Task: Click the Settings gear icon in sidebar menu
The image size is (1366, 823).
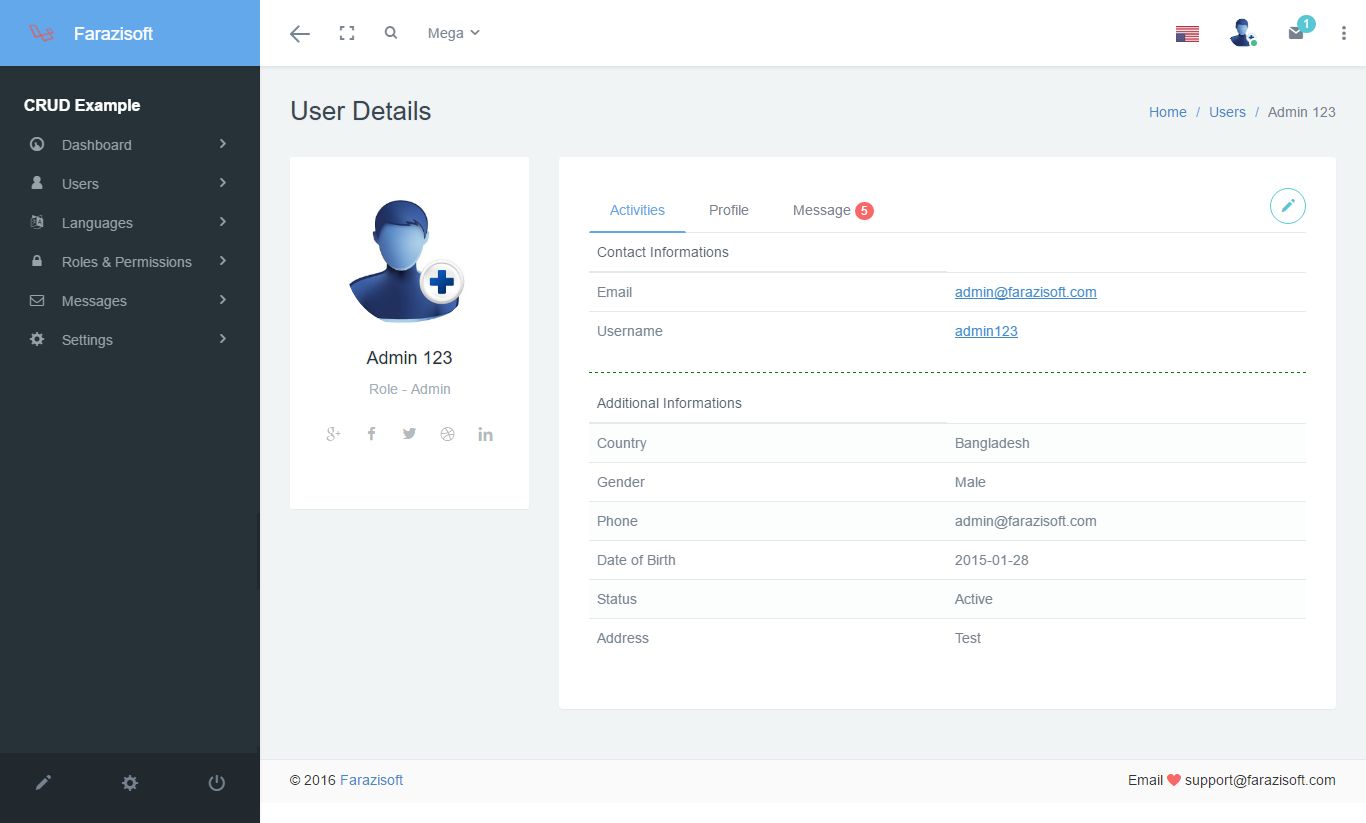Action: [37, 339]
